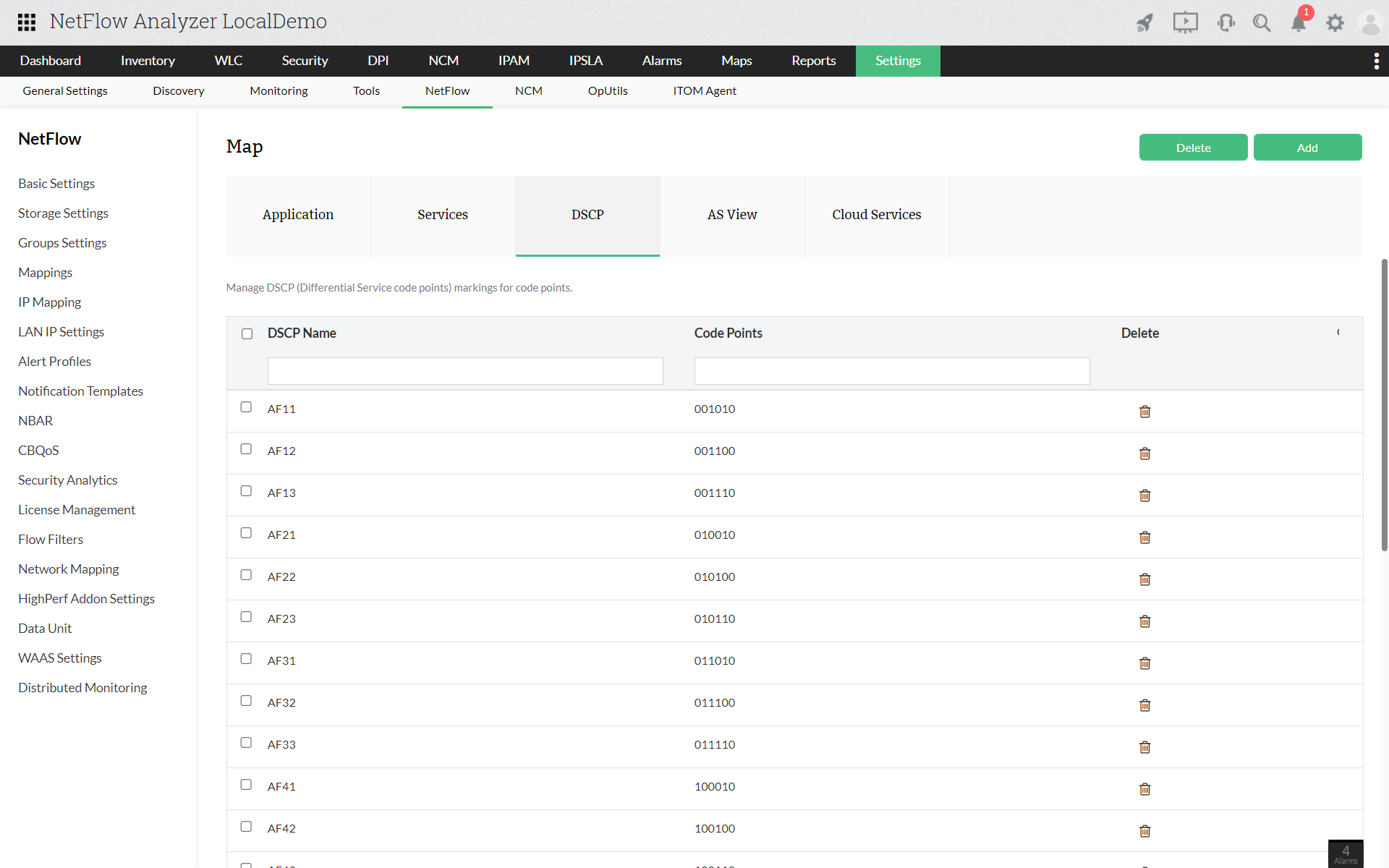Image resolution: width=1389 pixels, height=868 pixels.
Task: Click the vertical page scrollbar
Action: click(x=1384, y=405)
